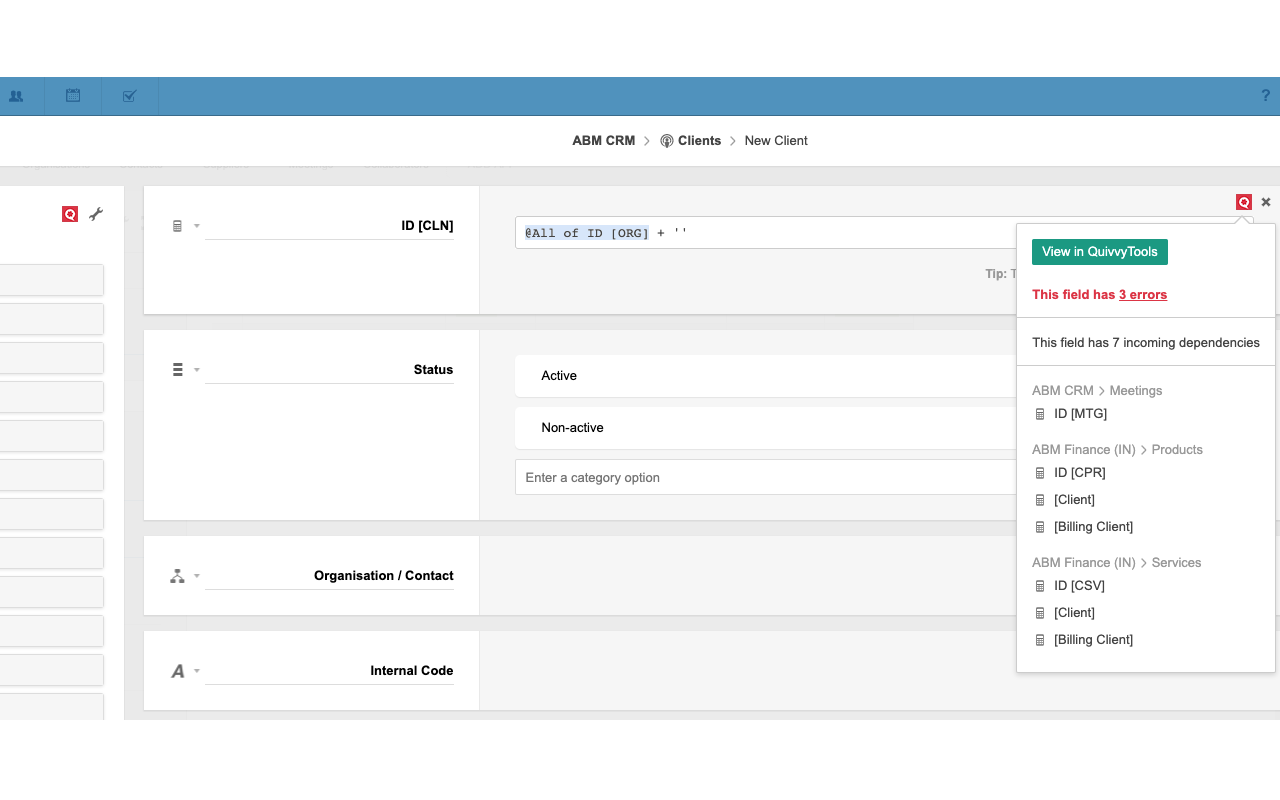Click the calculation field icon for ID [CLN]
Screen dimensions: 1280x800
pos(178,226)
